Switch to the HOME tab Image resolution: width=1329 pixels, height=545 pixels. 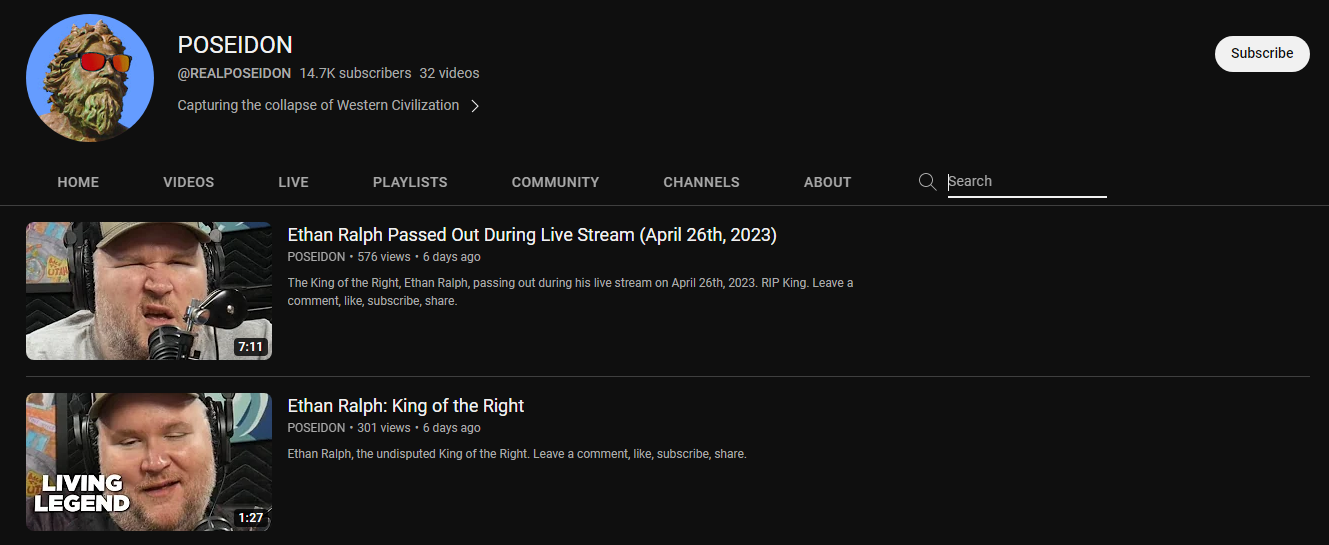tap(78, 182)
